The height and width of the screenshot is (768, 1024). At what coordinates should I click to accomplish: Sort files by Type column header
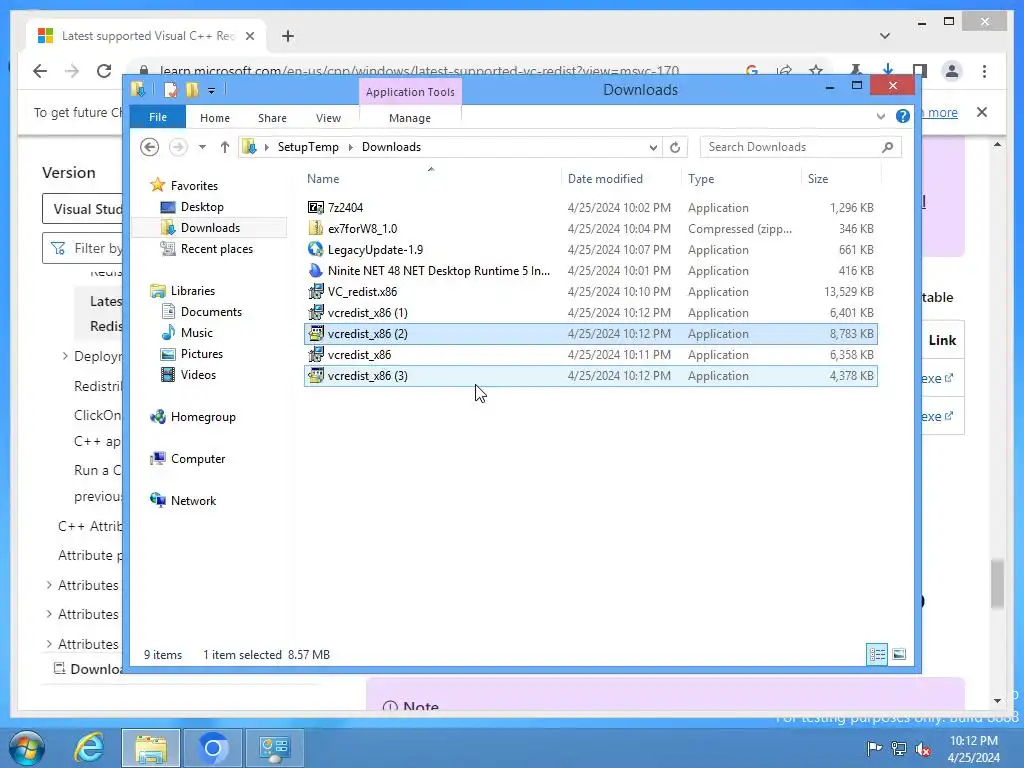tap(701, 179)
